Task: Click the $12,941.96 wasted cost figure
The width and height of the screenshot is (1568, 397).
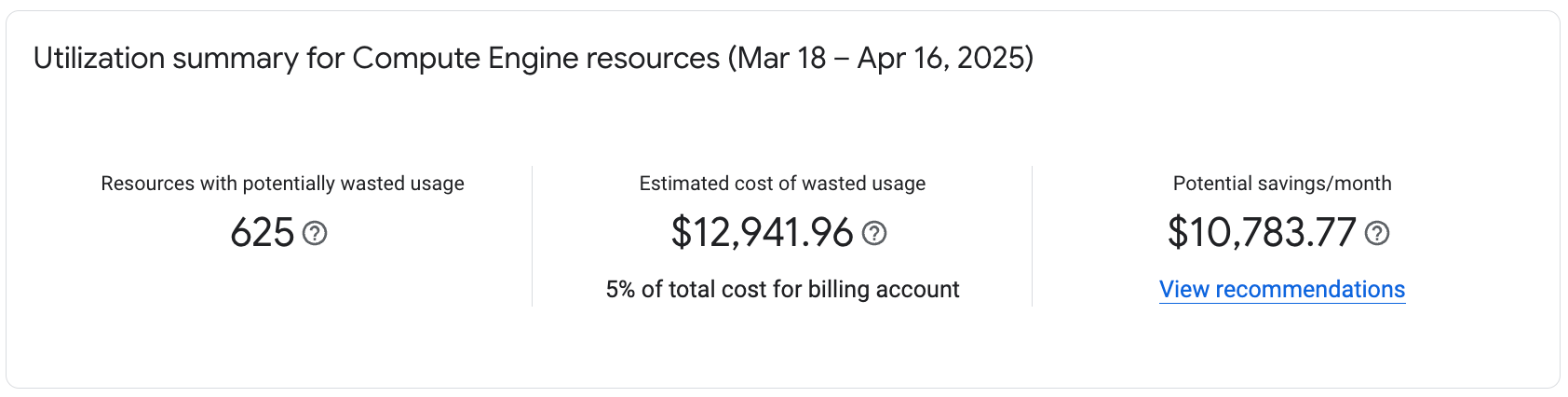Action: tap(762, 233)
